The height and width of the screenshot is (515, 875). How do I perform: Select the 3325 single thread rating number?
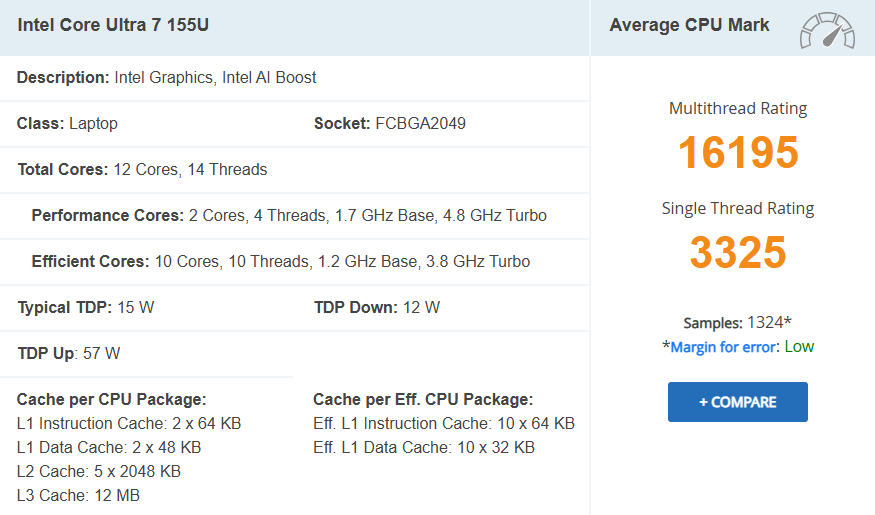[738, 253]
